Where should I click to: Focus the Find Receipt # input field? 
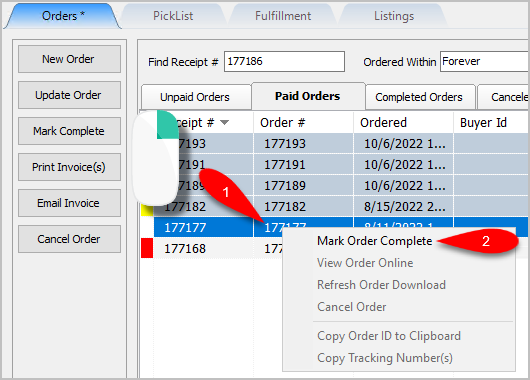point(284,62)
